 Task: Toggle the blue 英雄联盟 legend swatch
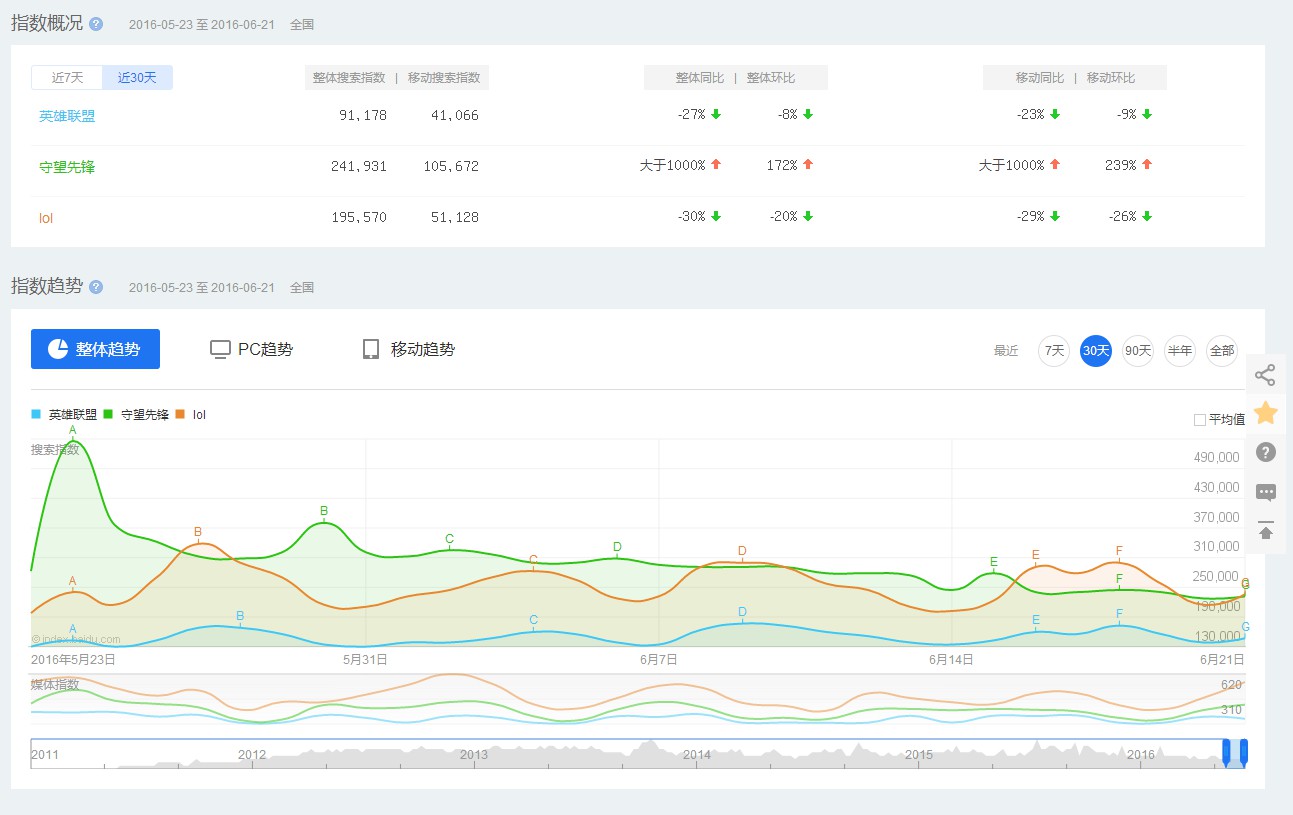[37, 414]
